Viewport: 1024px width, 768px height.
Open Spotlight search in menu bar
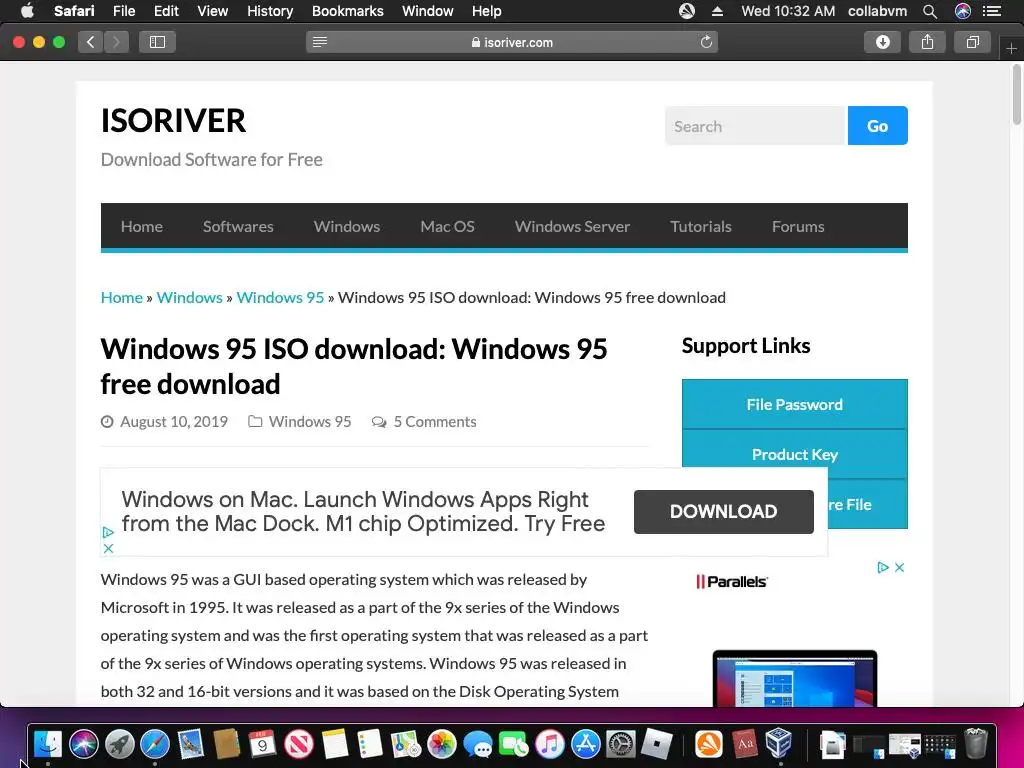coord(930,11)
